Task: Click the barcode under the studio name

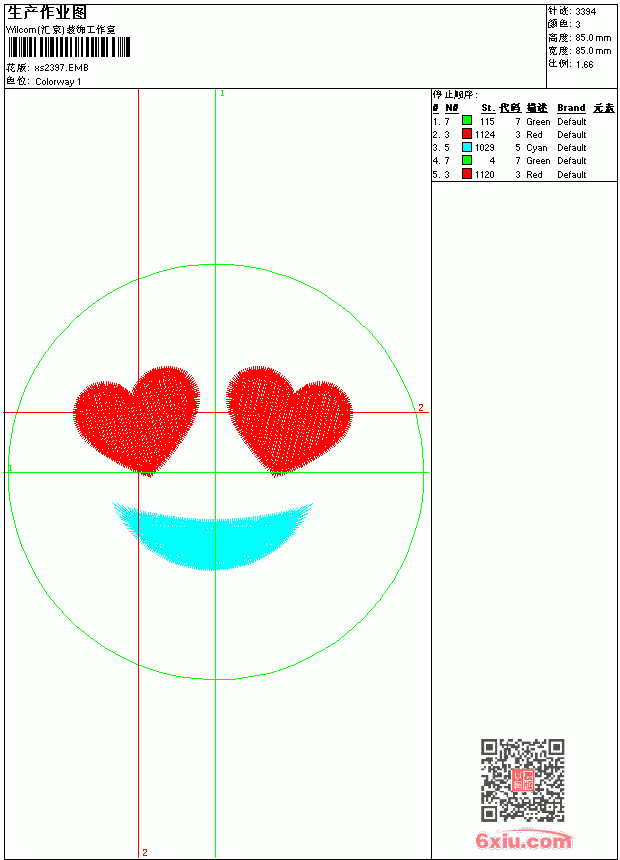Action: point(69,47)
